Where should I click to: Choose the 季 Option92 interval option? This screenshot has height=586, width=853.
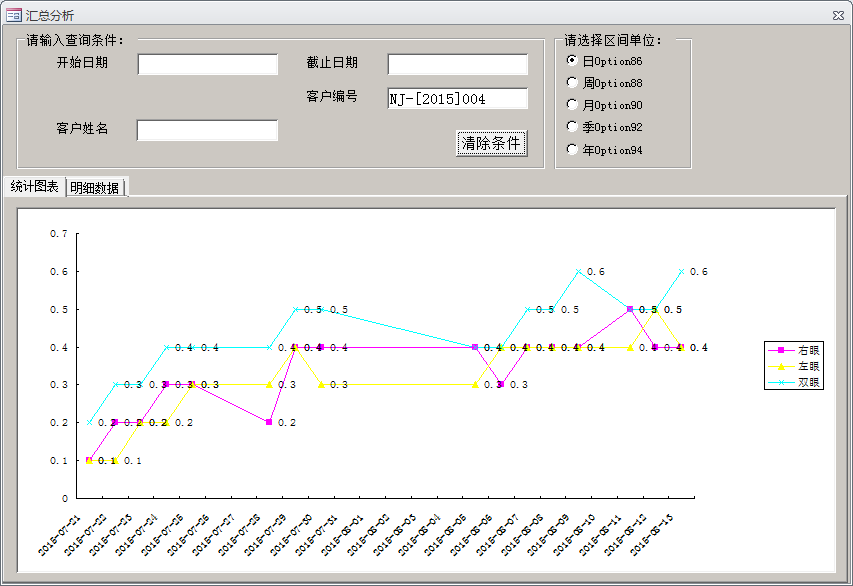(x=572, y=127)
